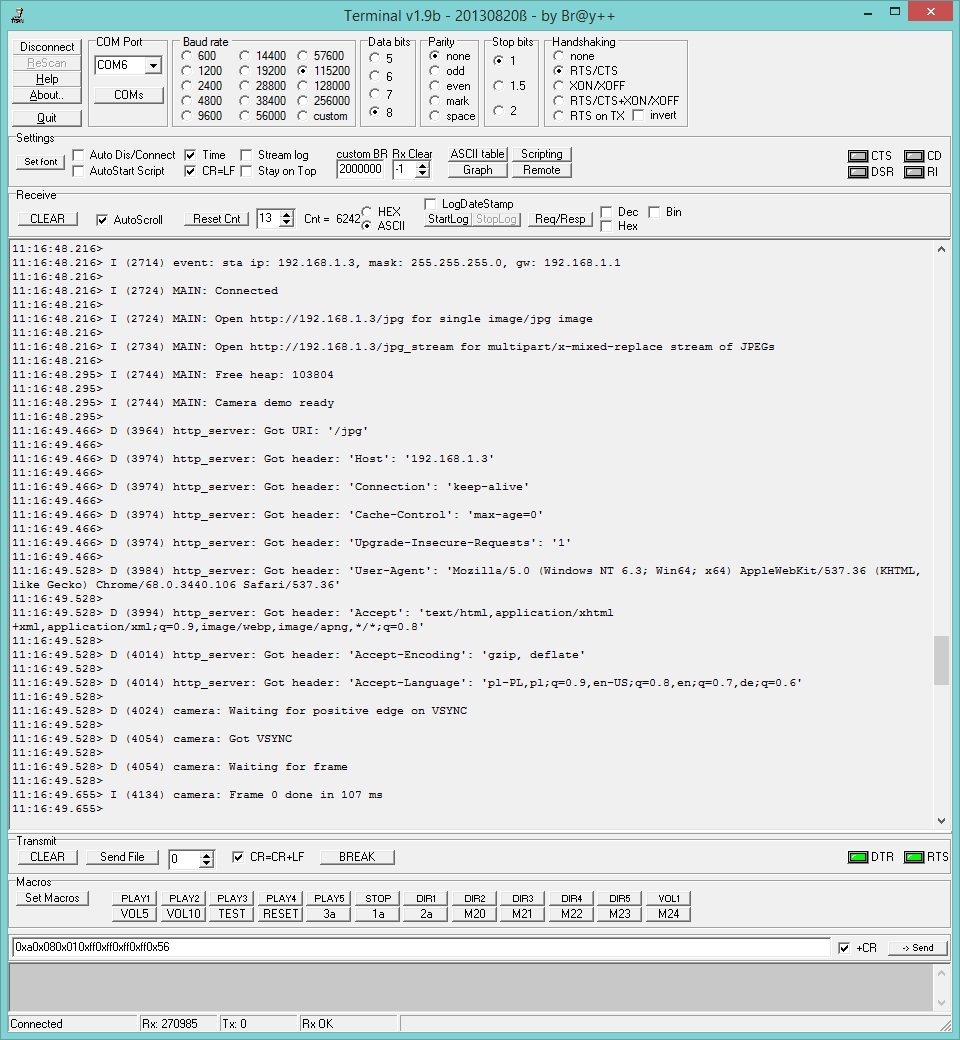Enable LogDateStamp checkbox

pos(430,204)
